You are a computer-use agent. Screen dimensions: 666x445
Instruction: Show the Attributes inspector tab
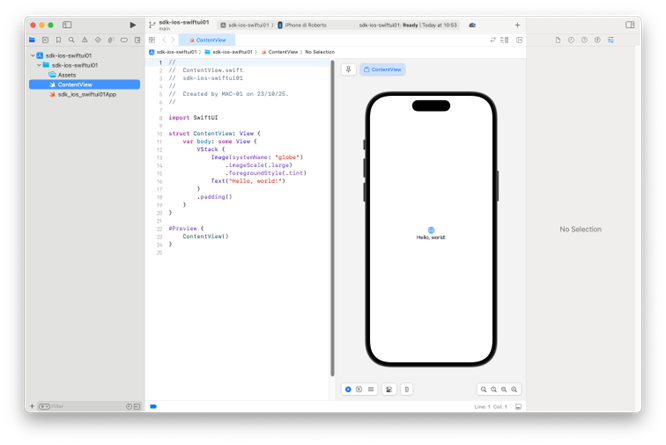pyautogui.click(x=610, y=40)
